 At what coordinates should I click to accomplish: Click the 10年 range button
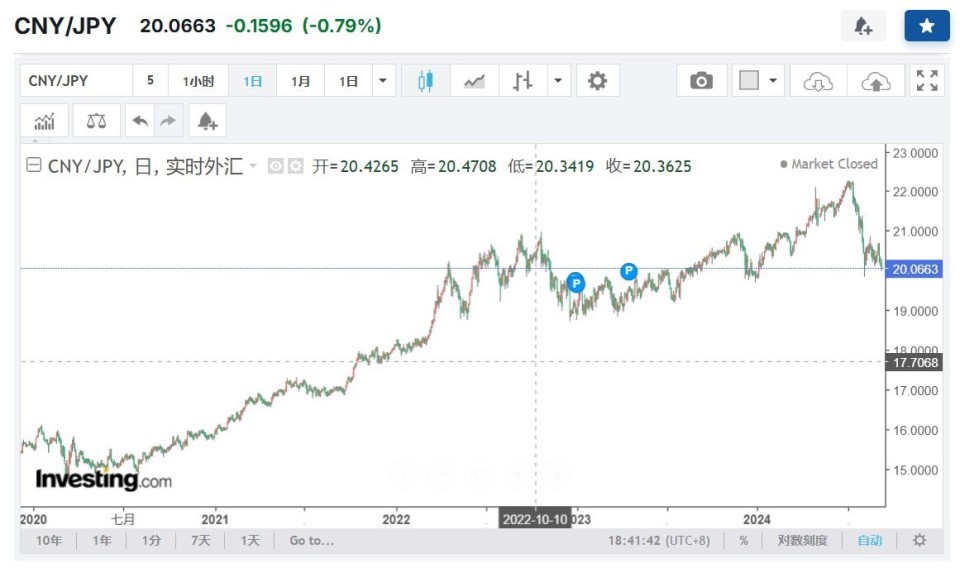coord(48,540)
